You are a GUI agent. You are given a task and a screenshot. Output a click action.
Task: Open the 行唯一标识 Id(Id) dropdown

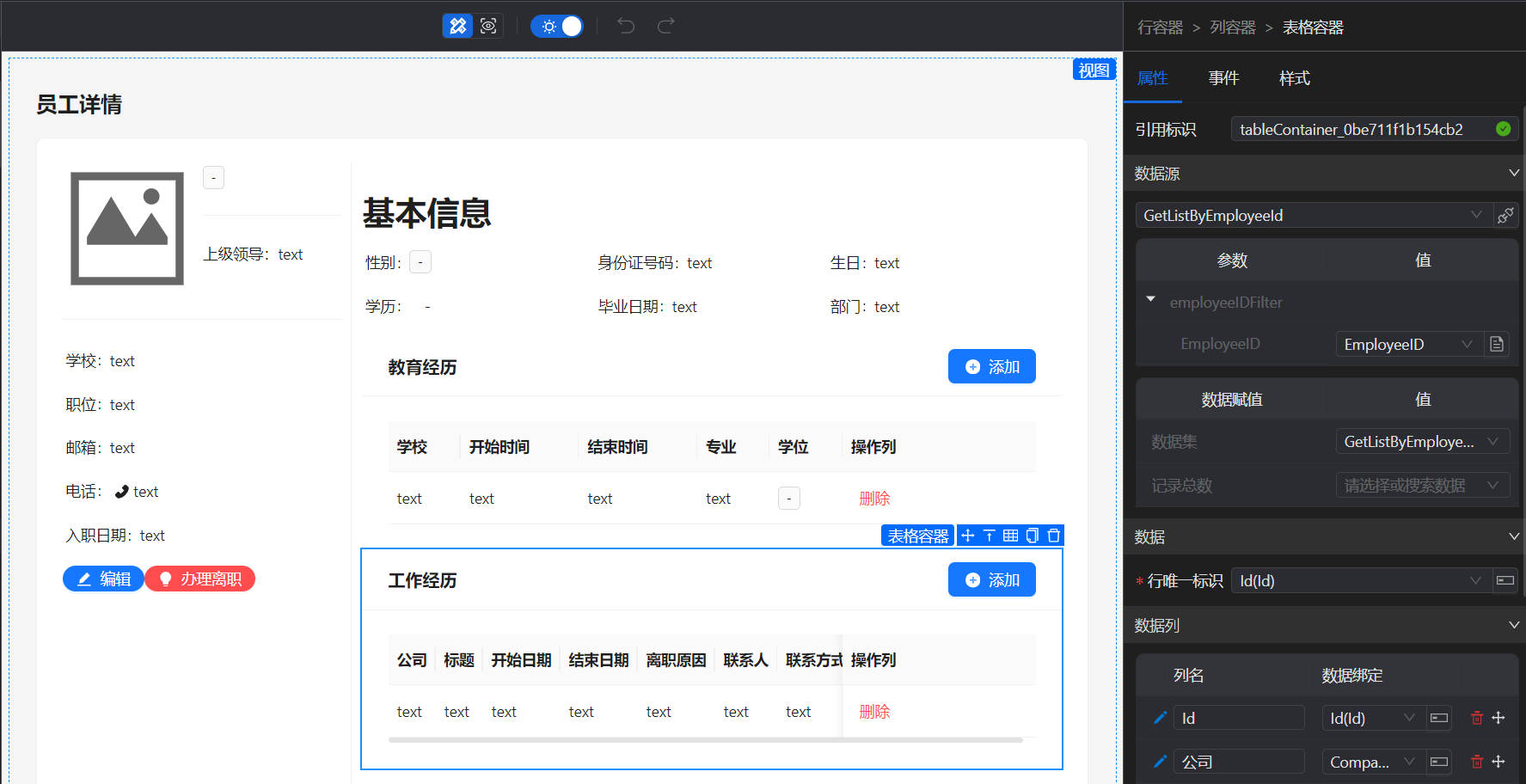1362,580
